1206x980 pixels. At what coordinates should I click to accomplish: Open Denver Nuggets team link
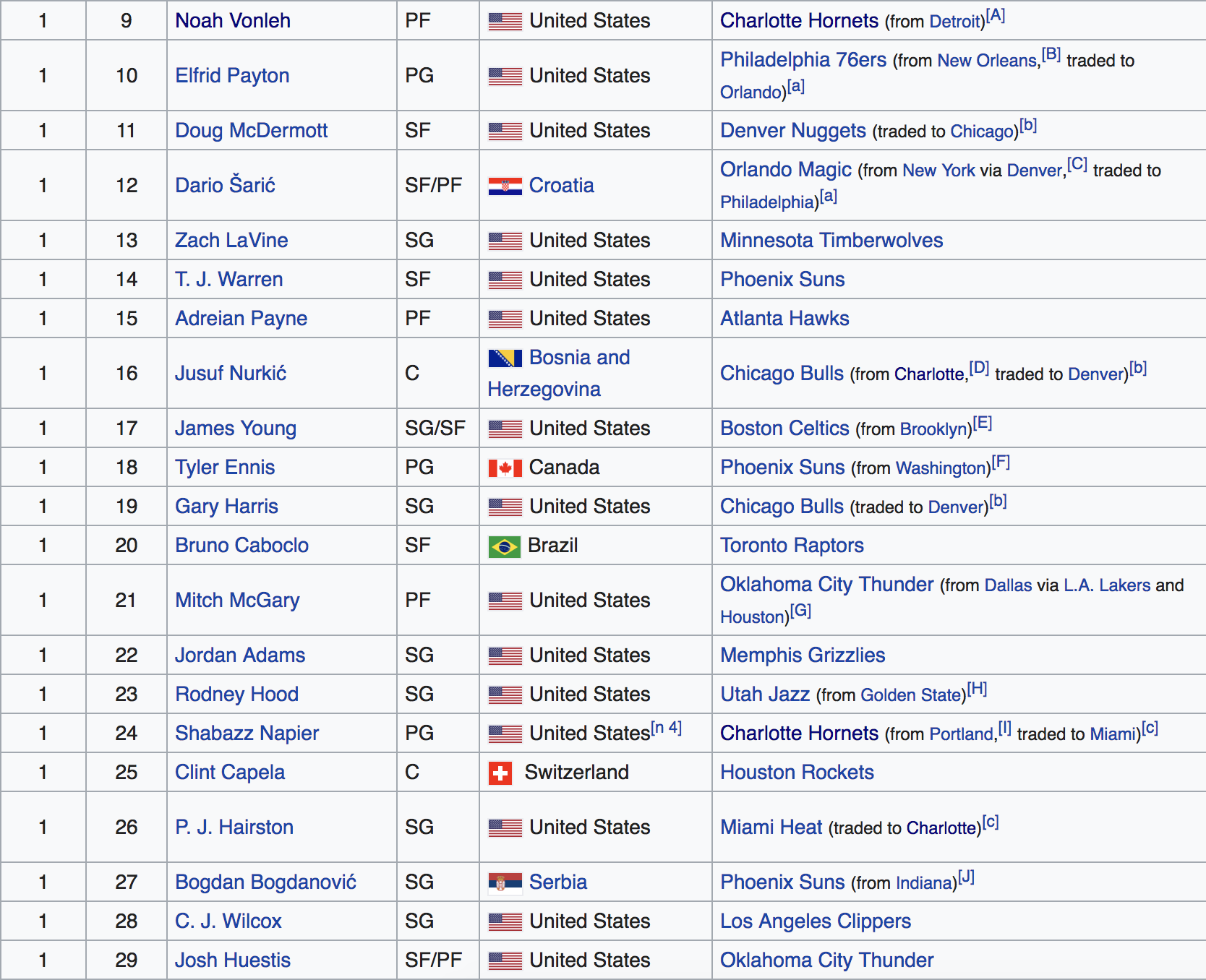click(793, 130)
